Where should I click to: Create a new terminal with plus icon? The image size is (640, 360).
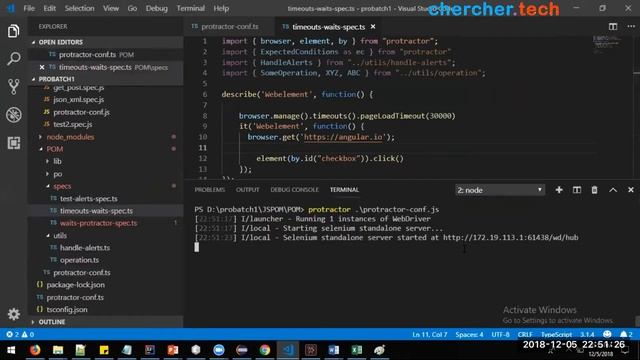(x=559, y=190)
